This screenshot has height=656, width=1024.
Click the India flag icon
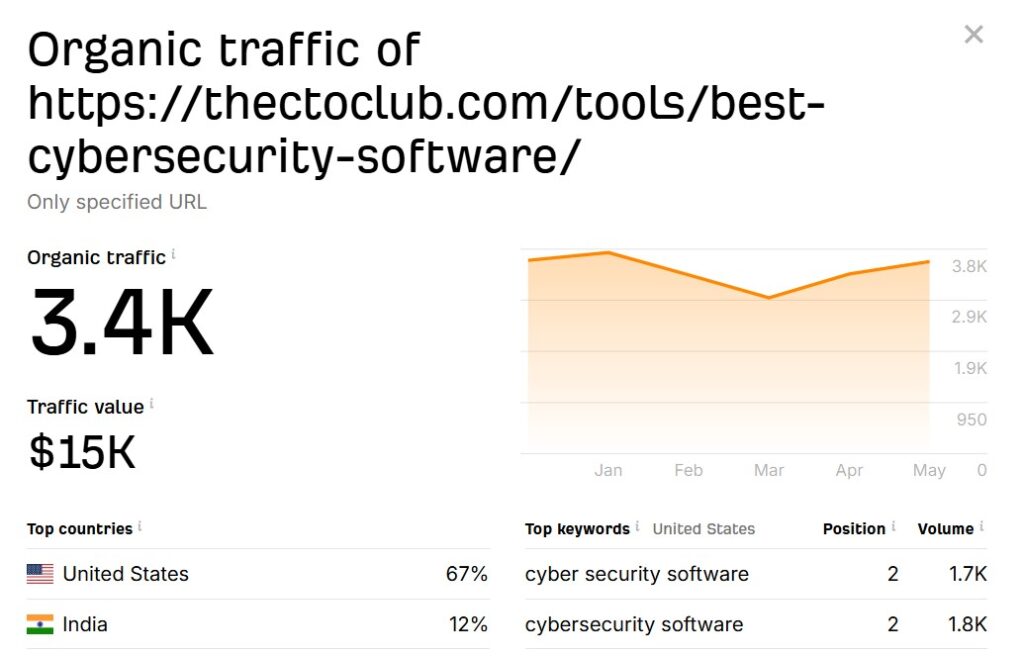tap(40, 624)
